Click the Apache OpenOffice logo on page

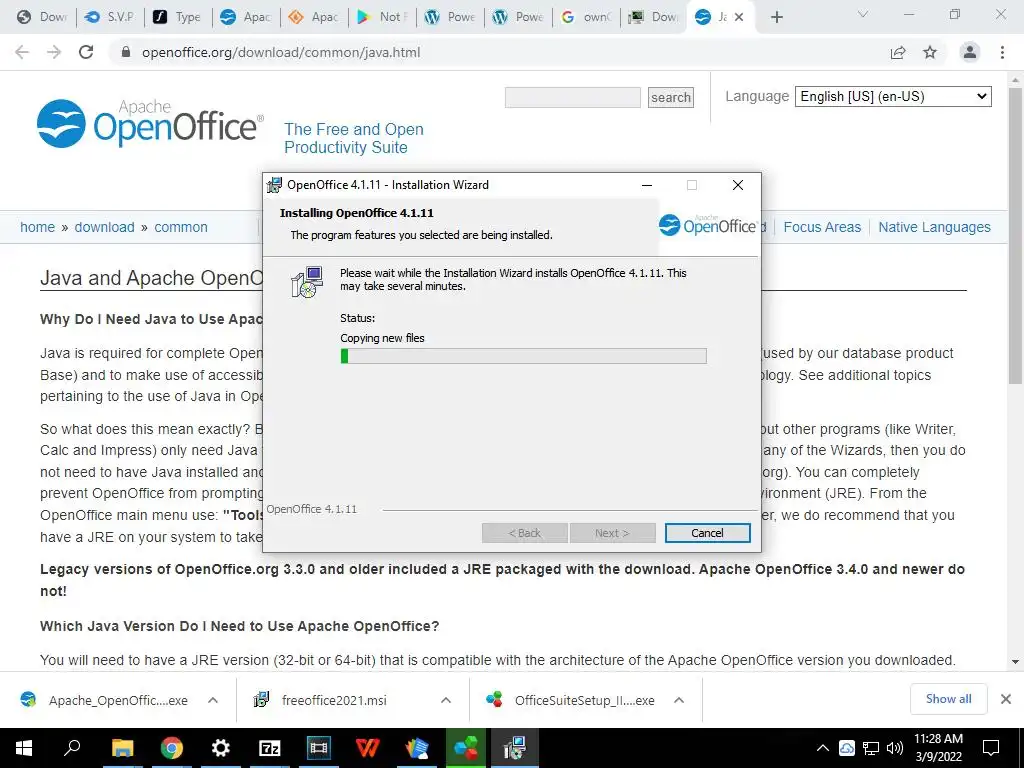(151, 123)
